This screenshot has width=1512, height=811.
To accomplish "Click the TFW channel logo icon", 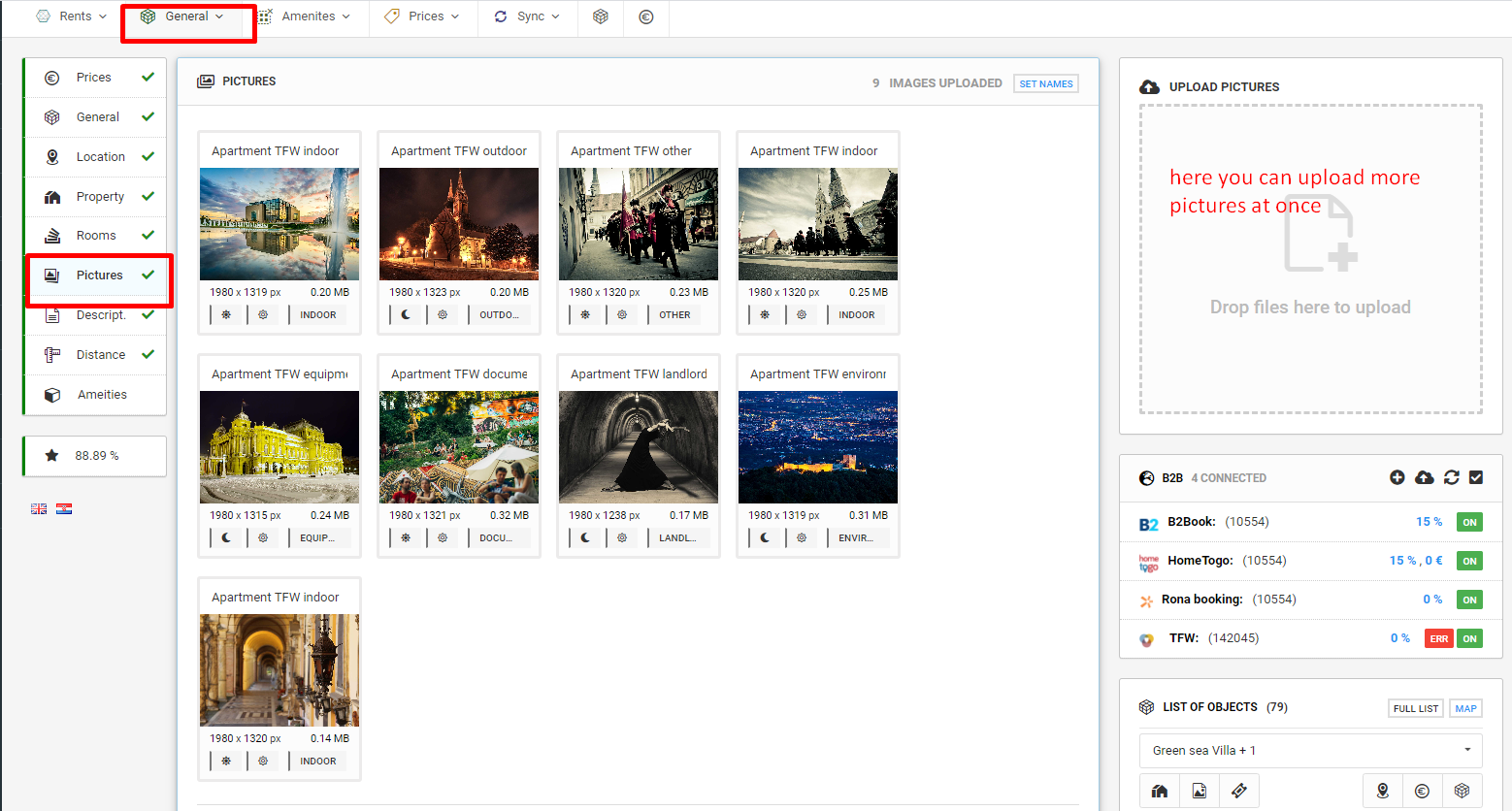I will click(1147, 638).
